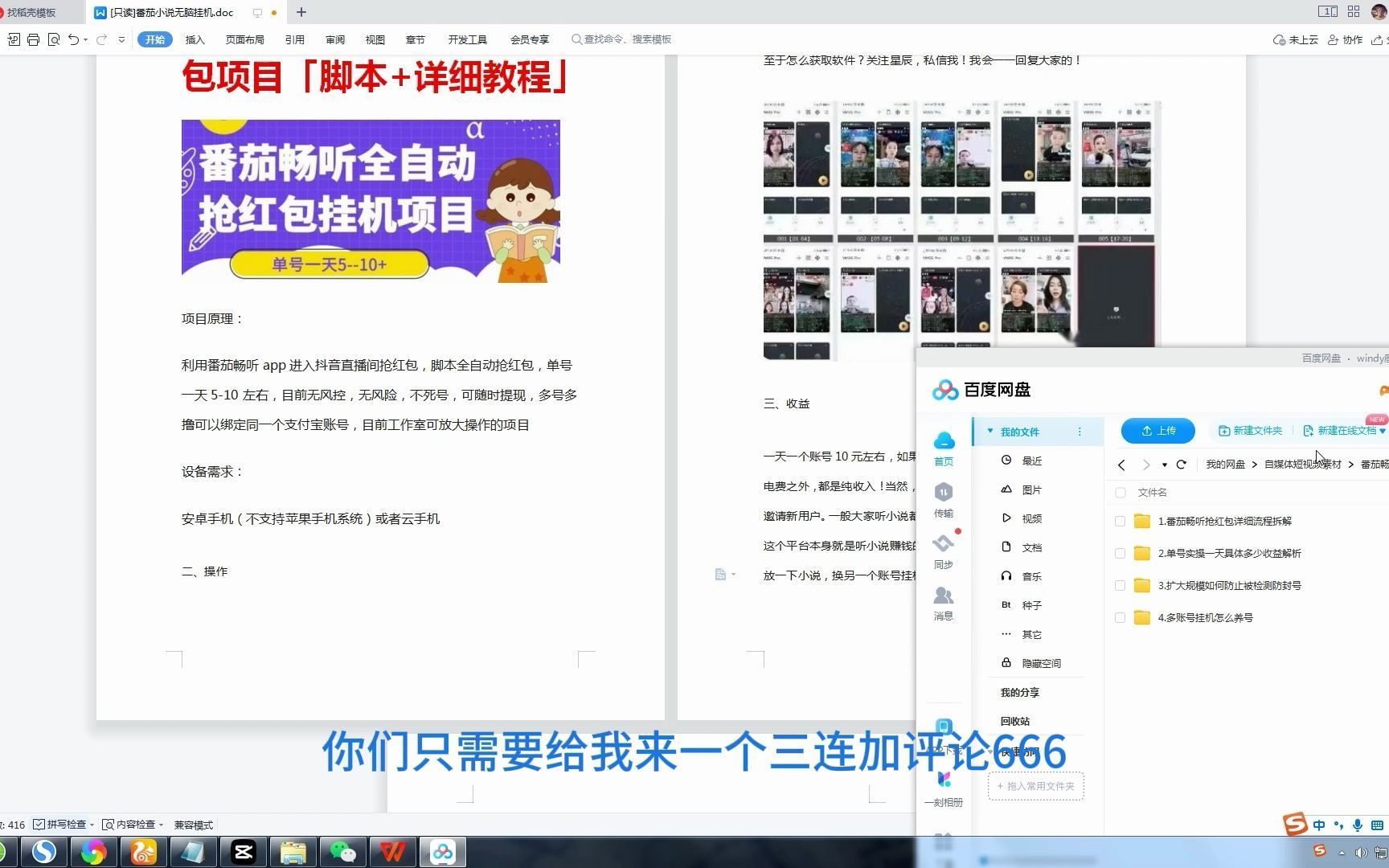Click the phone screenshots collage image
The image size is (1389, 868).
(x=961, y=231)
